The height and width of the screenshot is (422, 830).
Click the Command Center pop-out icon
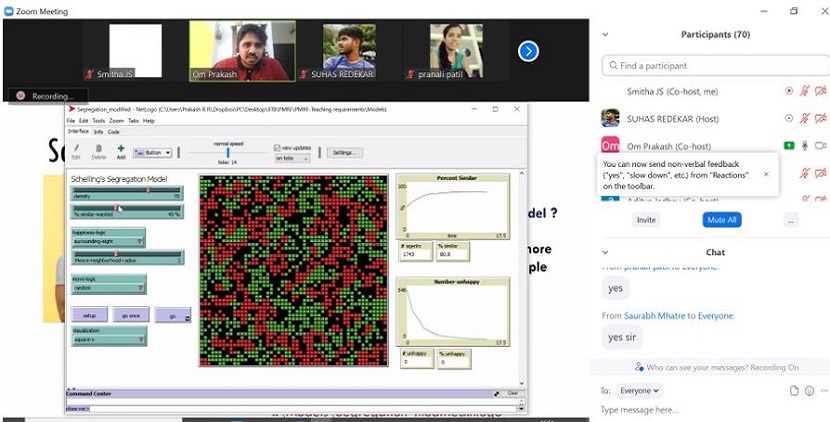497,393
